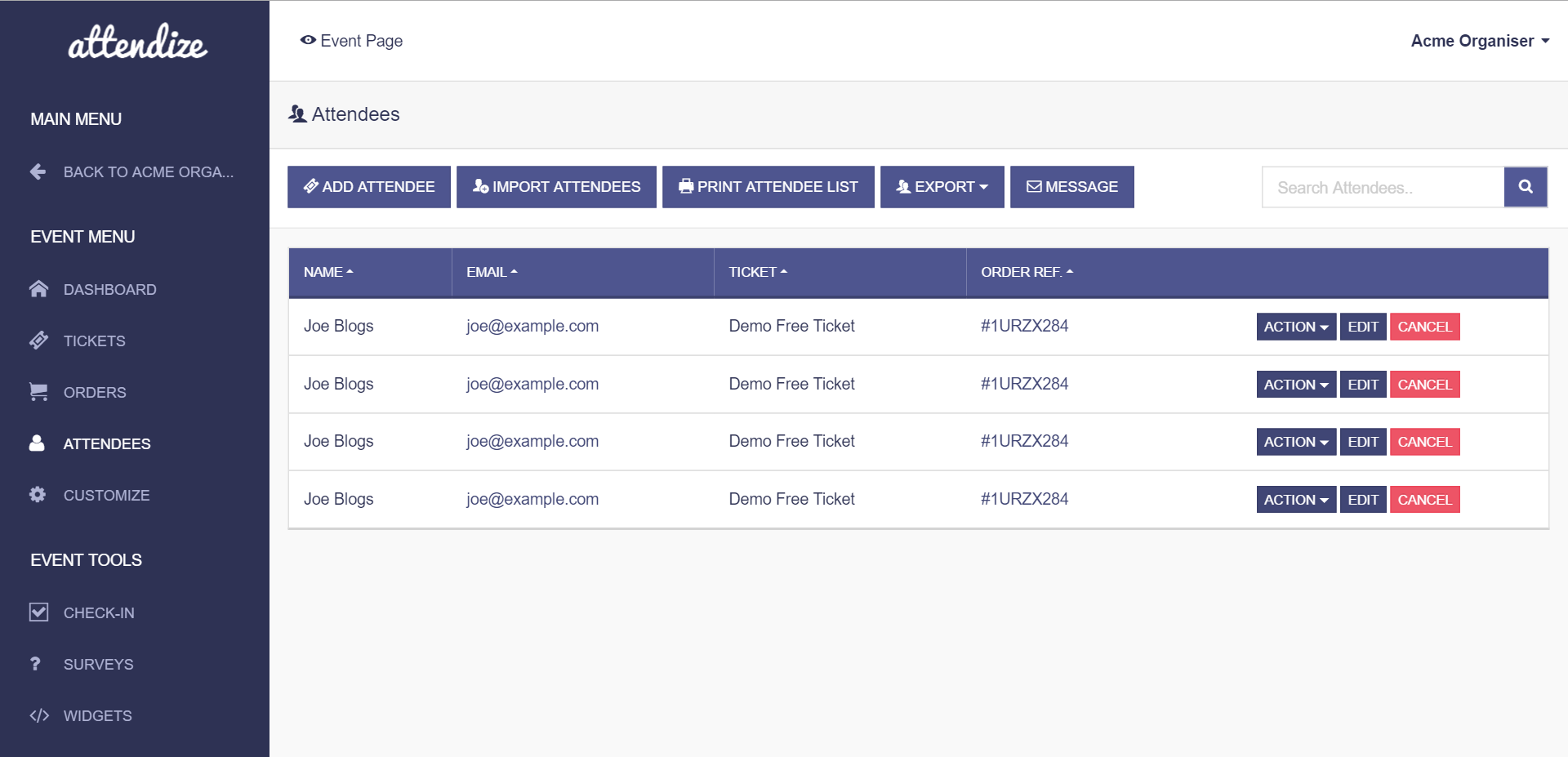
Task: Click the Tickets icon in sidebar
Action: click(38, 341)
